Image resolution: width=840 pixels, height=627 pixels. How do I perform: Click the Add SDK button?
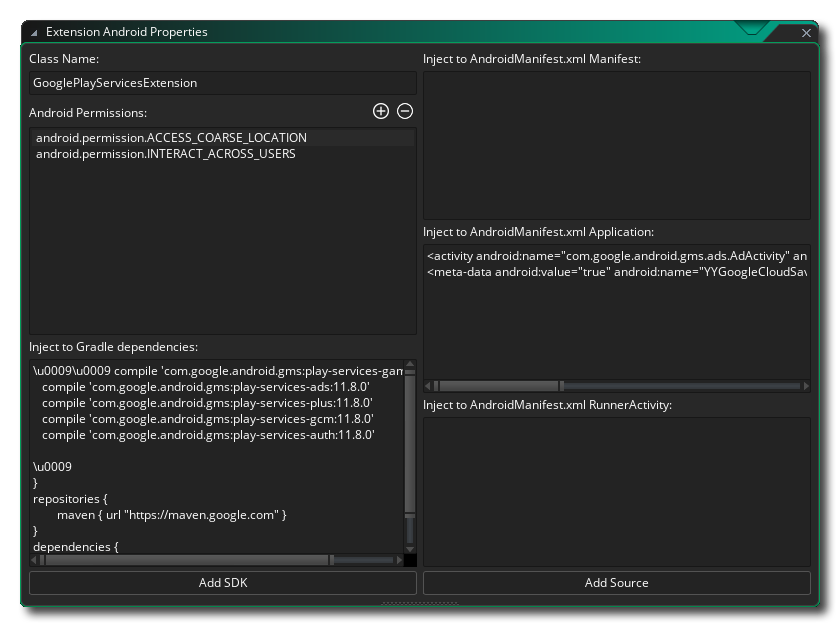pyautogui.click(x=223, y=583)
